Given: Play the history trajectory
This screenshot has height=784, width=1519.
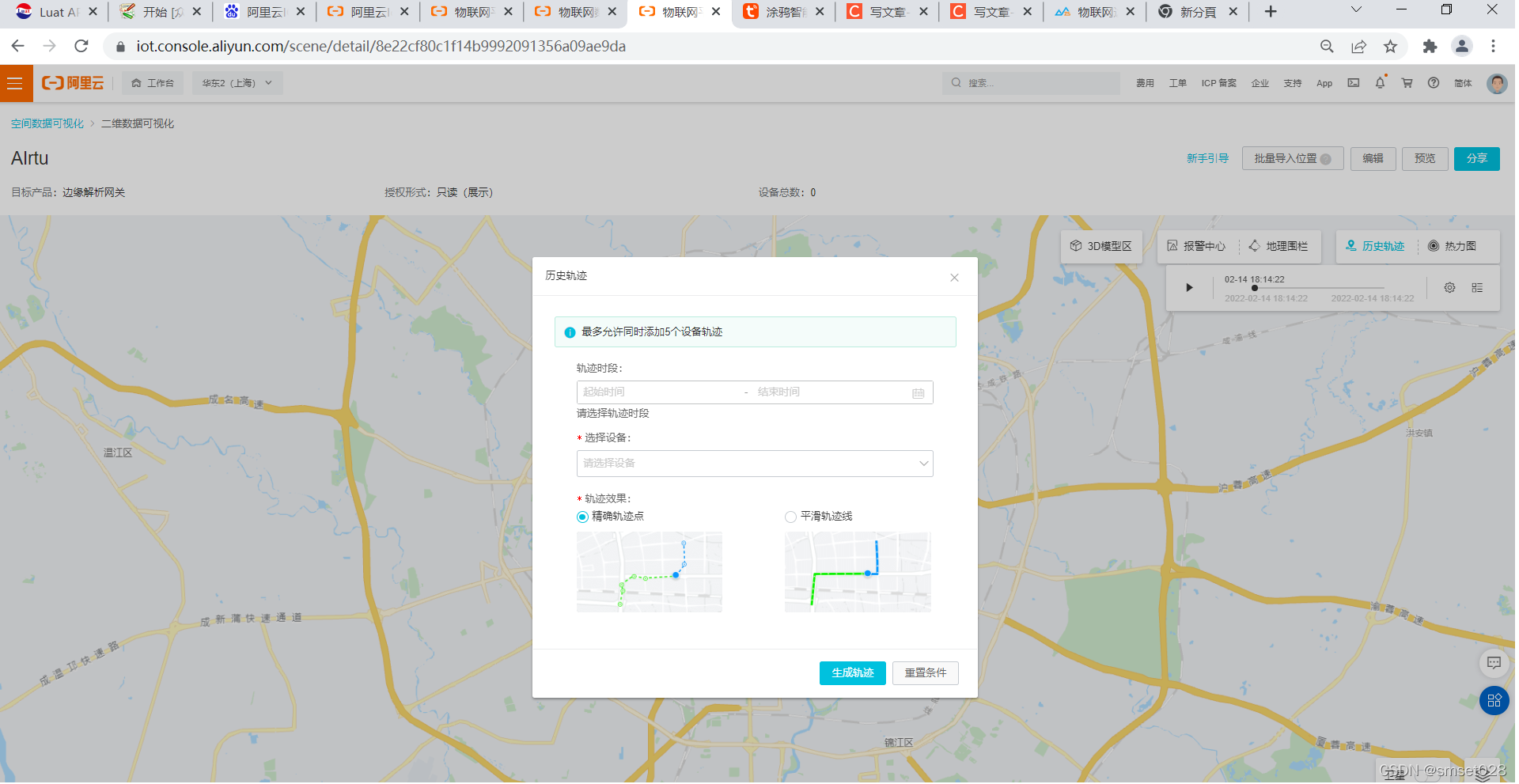Looking at the screenshot, I should coord(1189,288).
